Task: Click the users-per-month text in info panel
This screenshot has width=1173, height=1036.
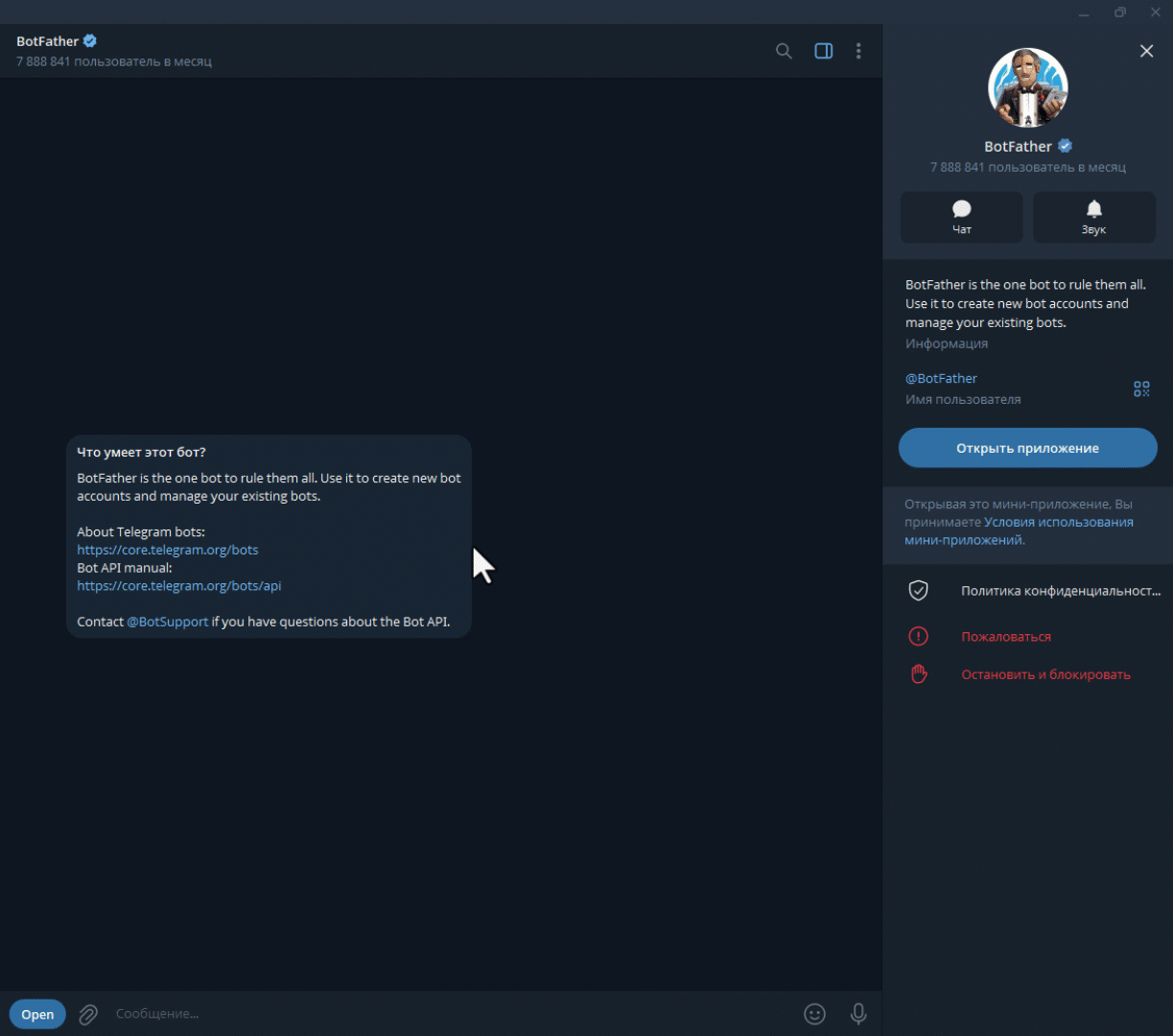Action: click(1027, 167)
